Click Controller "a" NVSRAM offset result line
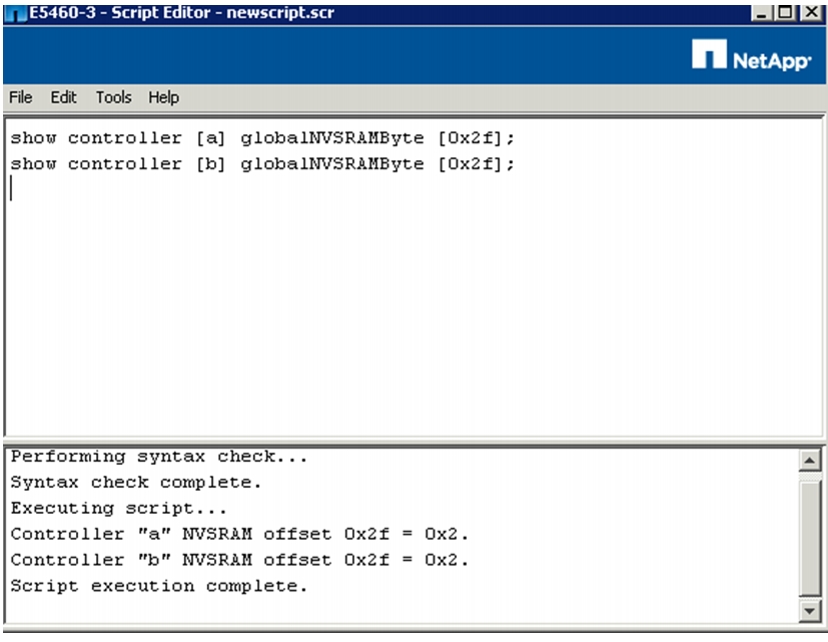Viewport: 828px width, 642px height. click(x=239, y=534)
